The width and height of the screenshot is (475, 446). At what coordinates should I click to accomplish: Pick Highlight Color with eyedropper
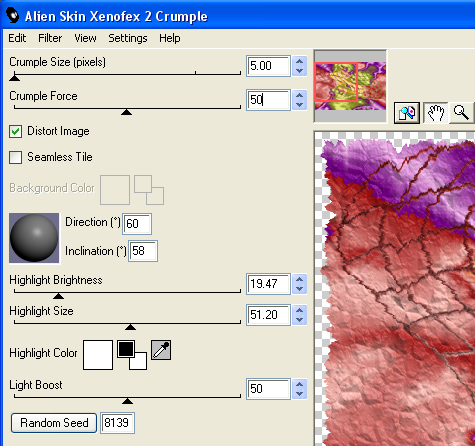coord(161,350)
